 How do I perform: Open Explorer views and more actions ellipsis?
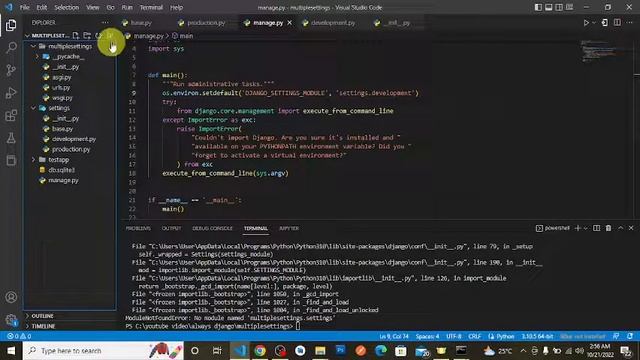tap(105, 22)
